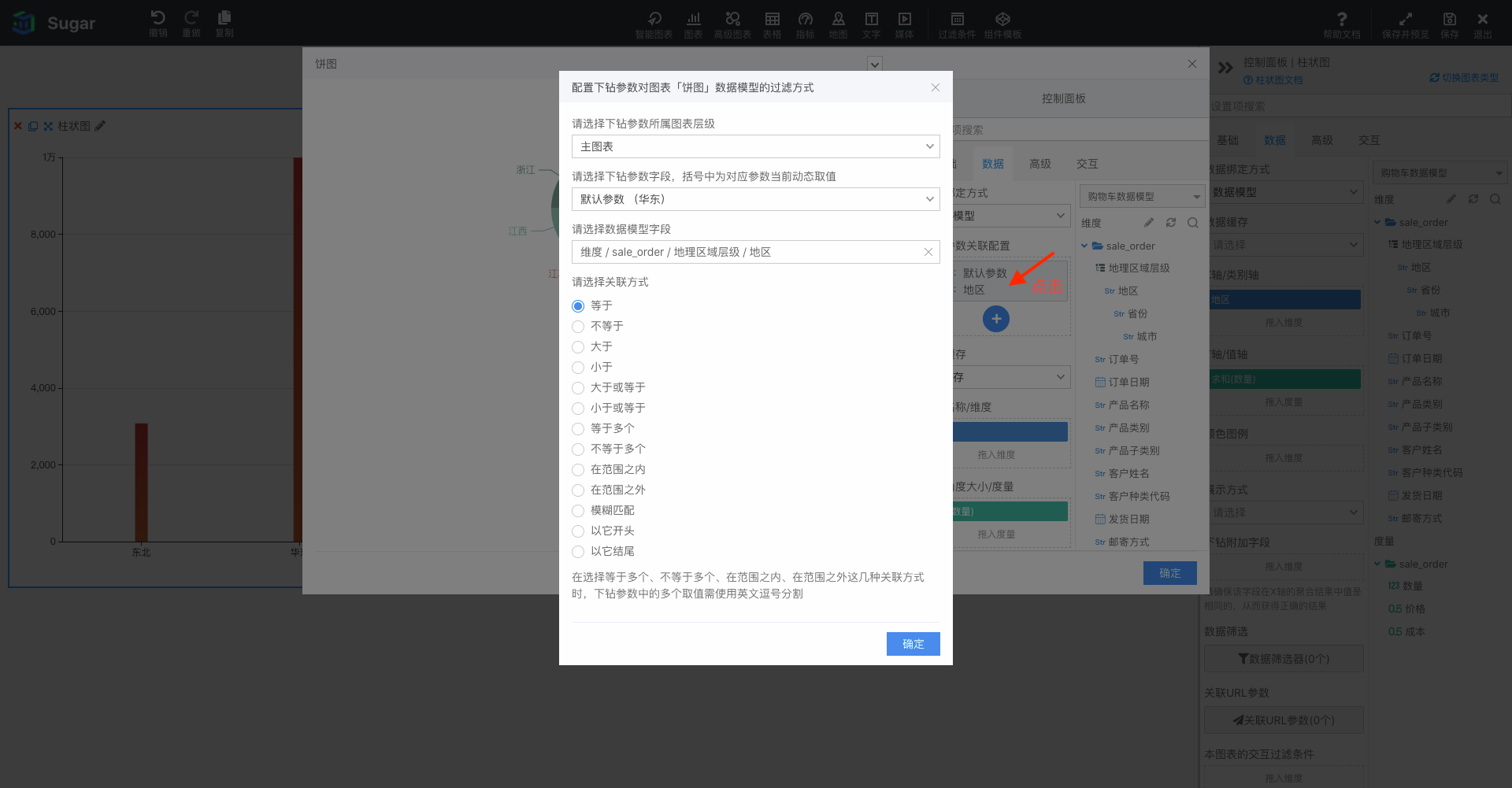Open the 主图表 chart level dropdown
Viewport: 1512px width, 788px height.
[x=756, y=146]
